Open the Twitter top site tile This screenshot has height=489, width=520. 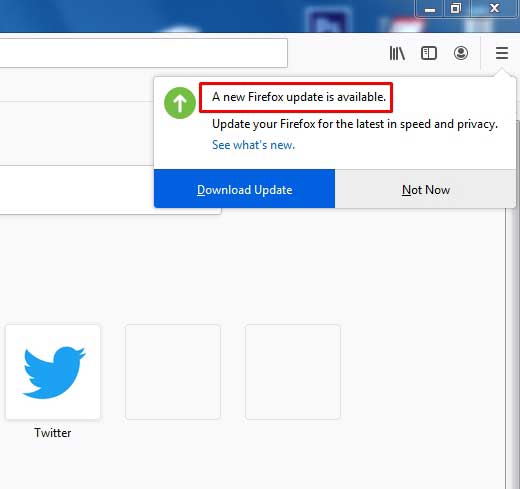point(53,372)
